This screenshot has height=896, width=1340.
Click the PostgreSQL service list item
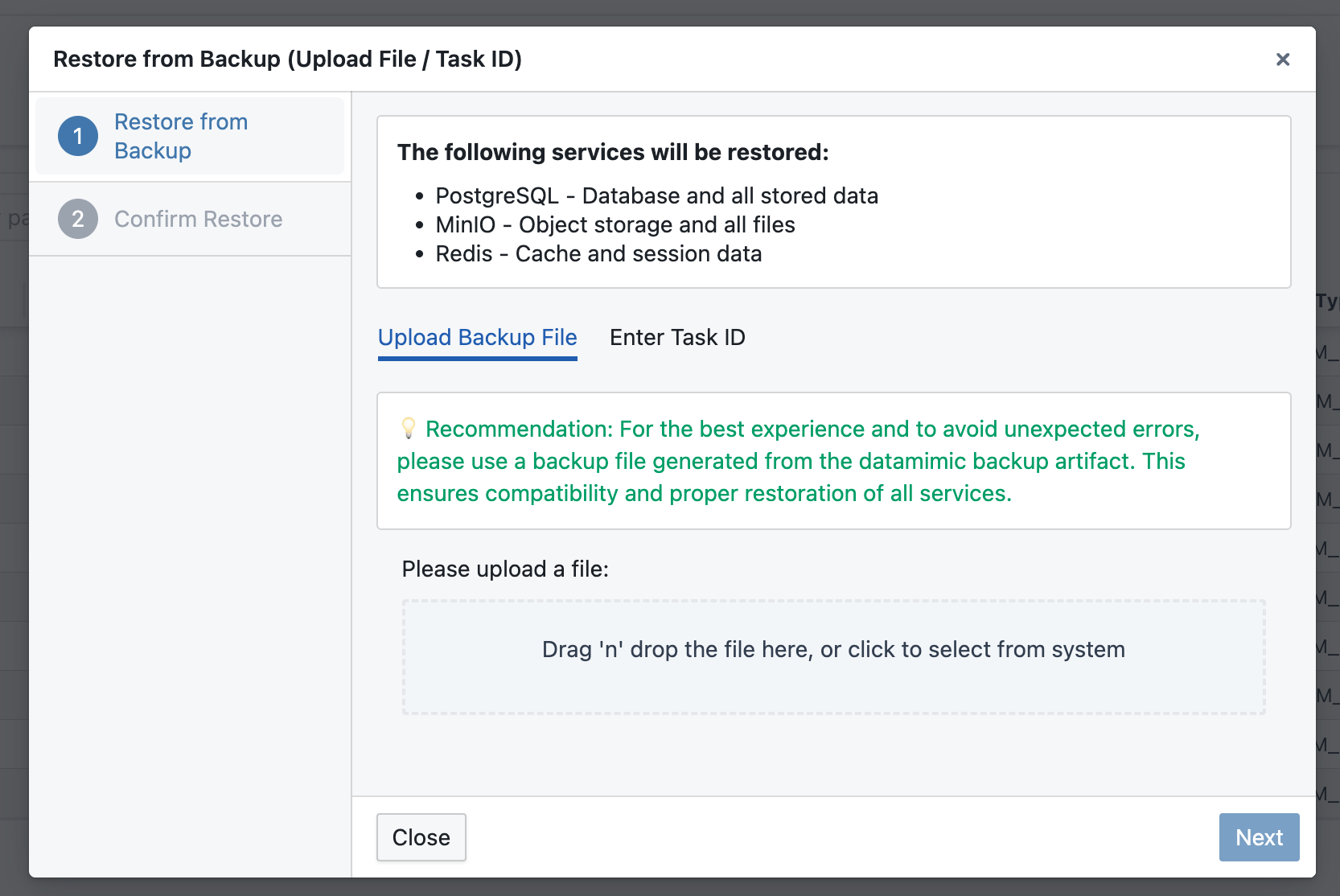[656, 195]
